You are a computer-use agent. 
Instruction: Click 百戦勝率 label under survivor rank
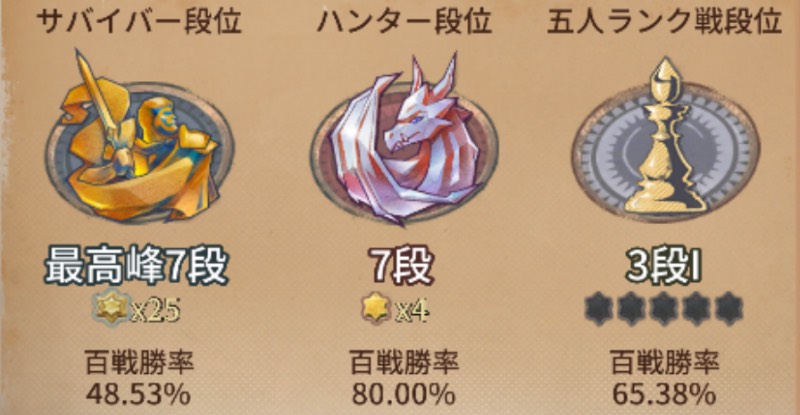tap(139, 363)
